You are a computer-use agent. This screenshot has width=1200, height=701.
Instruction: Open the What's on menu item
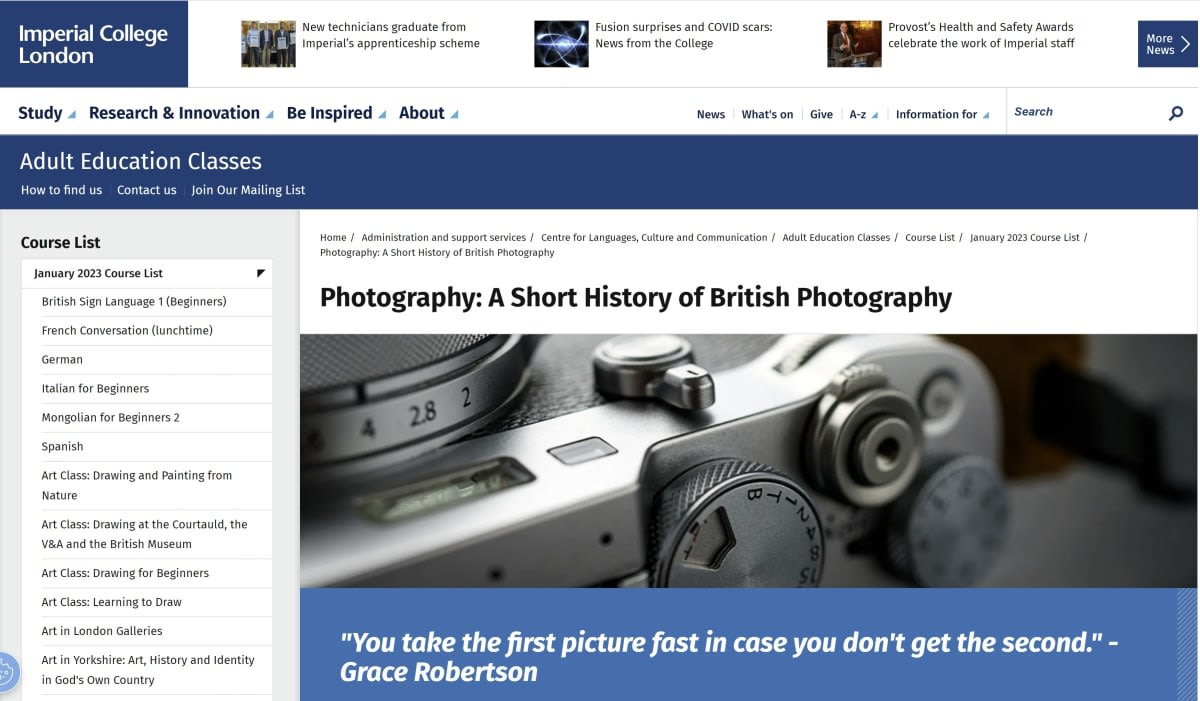[767, 114]
